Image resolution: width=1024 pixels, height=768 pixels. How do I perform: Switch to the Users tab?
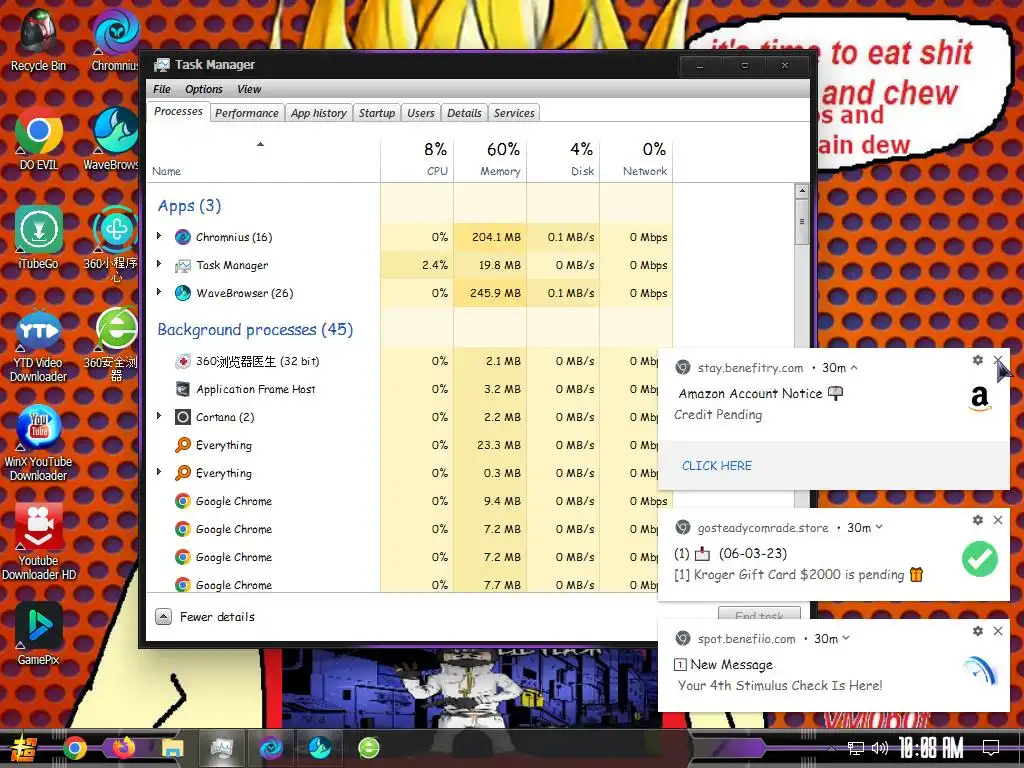[421, 113]
